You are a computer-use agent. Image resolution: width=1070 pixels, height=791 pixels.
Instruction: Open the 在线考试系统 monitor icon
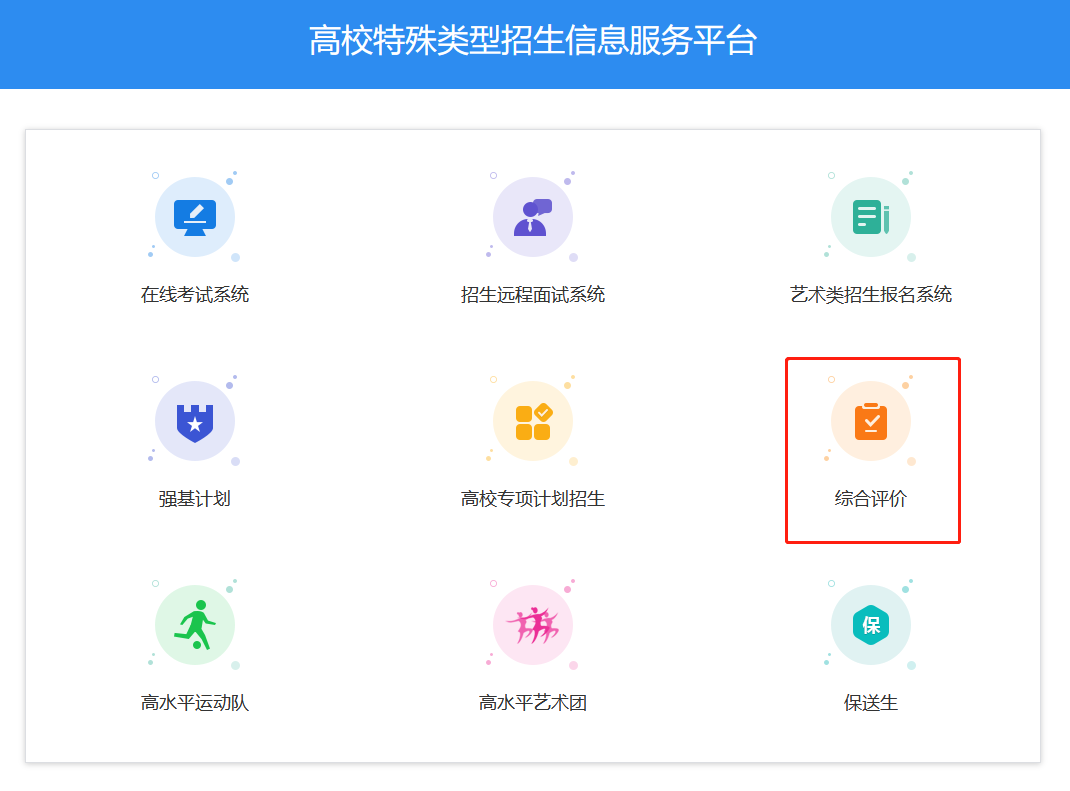(194, 217)
